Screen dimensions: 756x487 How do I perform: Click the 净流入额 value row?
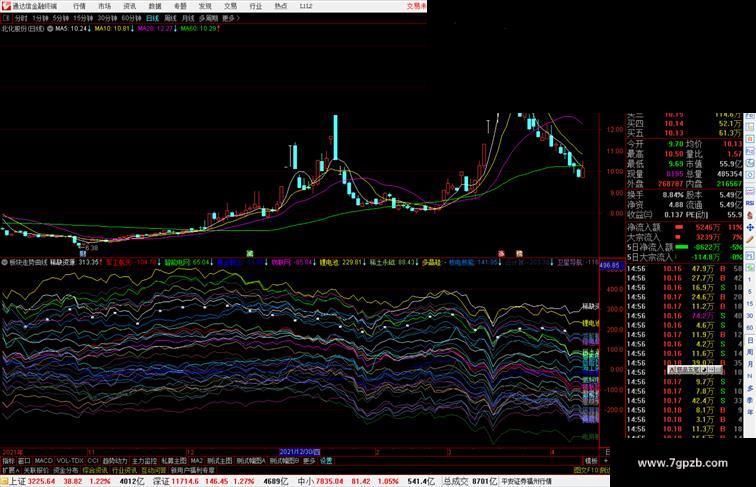pyautogui.click(x=684, y=227)
